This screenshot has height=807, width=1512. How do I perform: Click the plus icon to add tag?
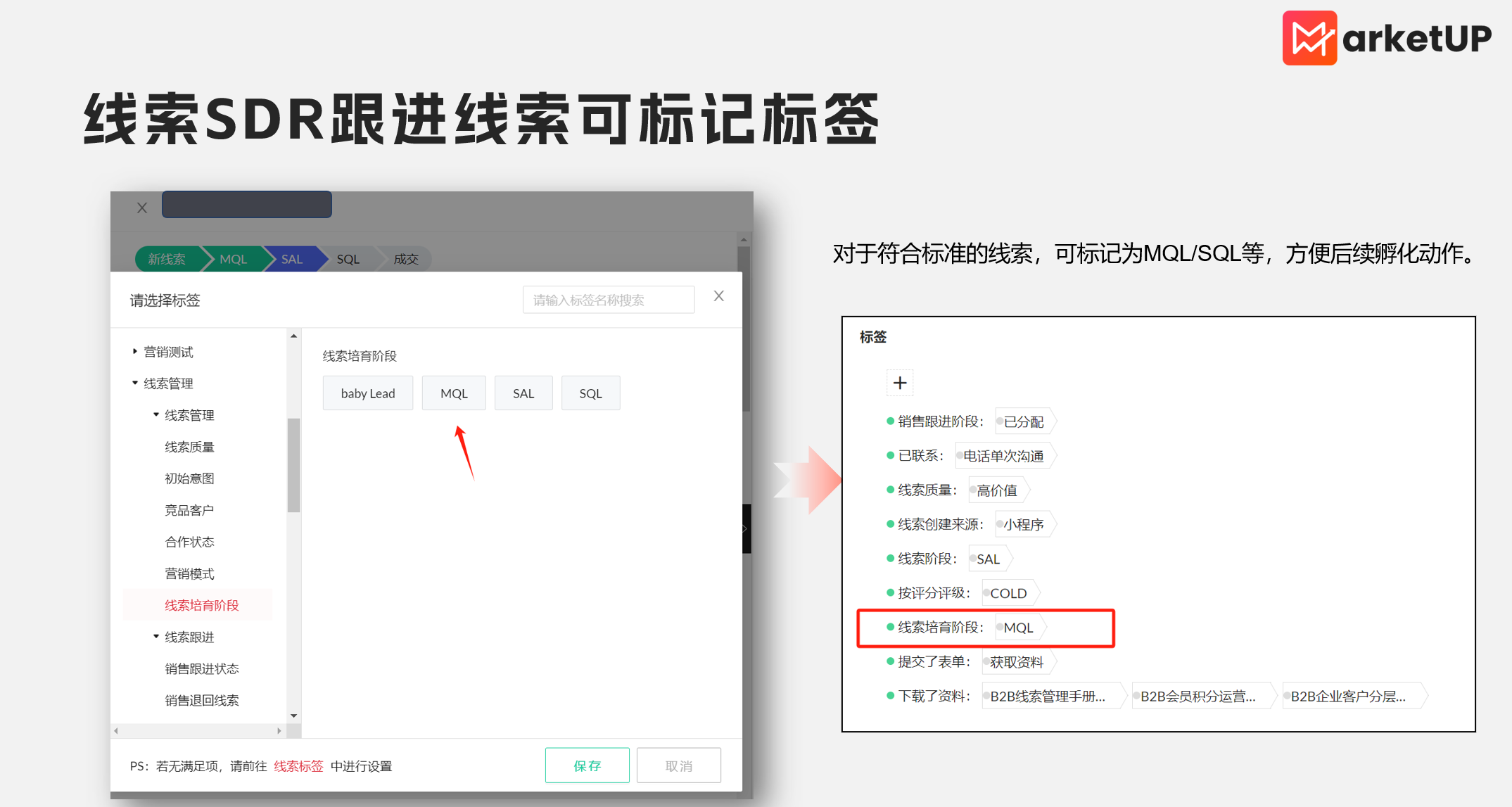click(900, 383)
